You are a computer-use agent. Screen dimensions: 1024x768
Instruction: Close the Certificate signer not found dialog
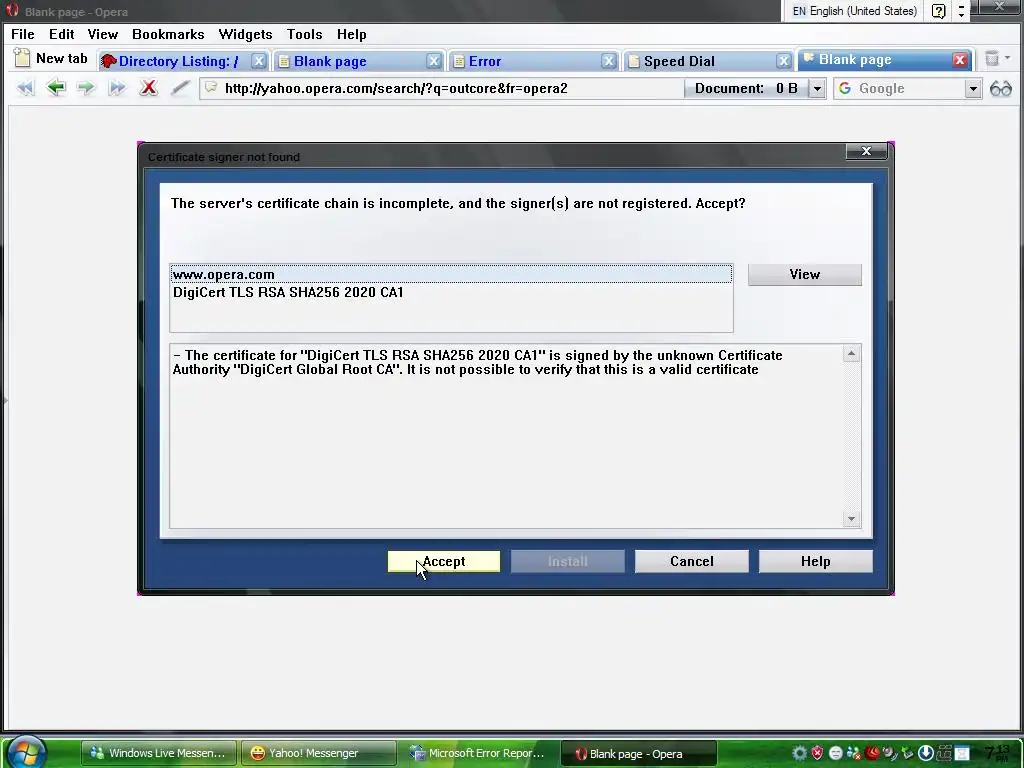[x=867, y=151]
